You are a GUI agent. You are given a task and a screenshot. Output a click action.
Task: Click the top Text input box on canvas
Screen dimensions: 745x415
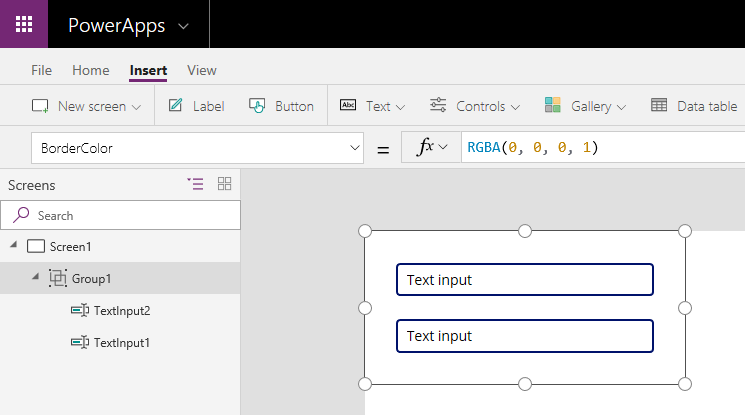tap(524, 280)
